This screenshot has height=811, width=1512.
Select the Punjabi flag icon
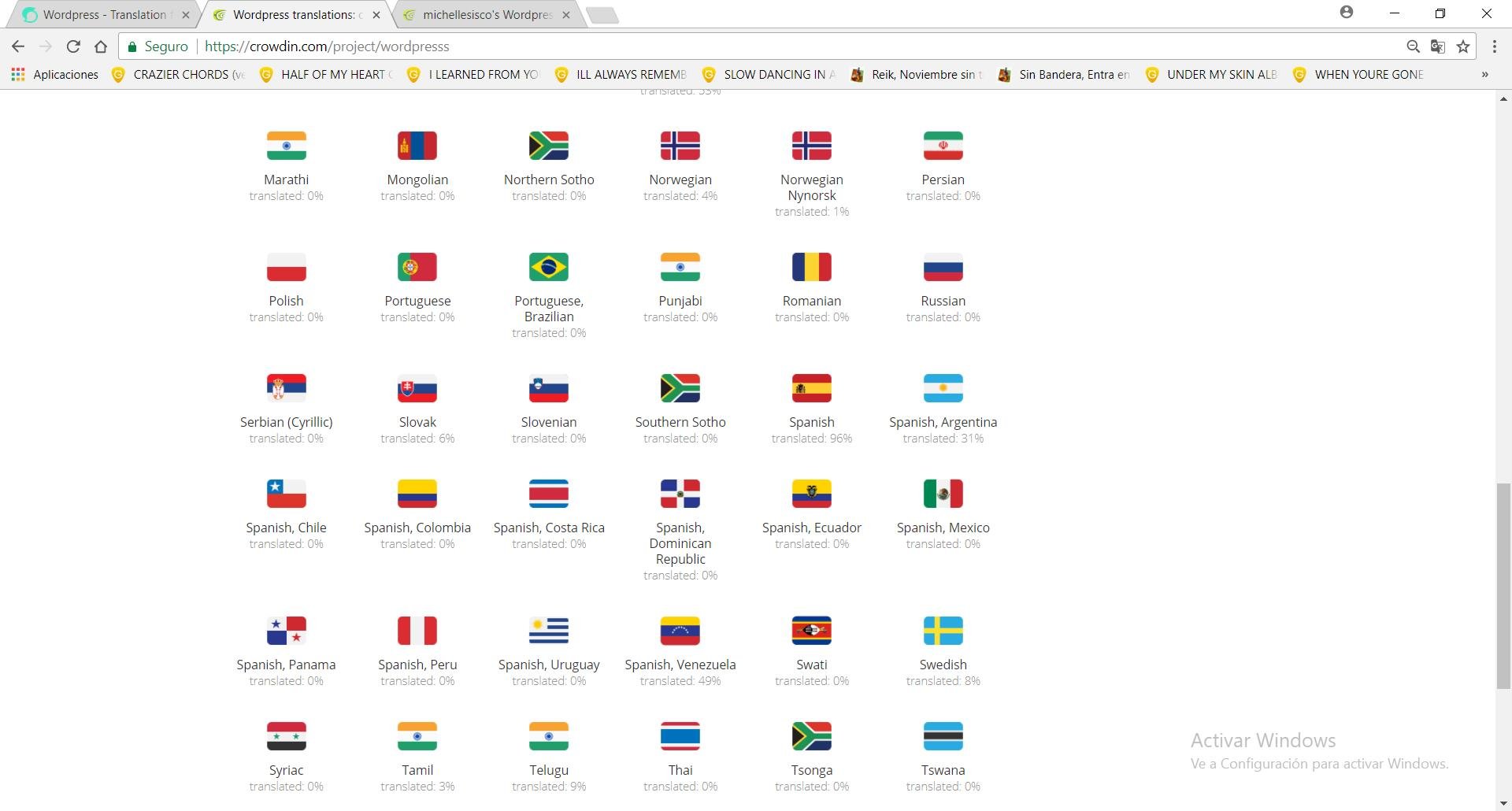click(680, 267)
